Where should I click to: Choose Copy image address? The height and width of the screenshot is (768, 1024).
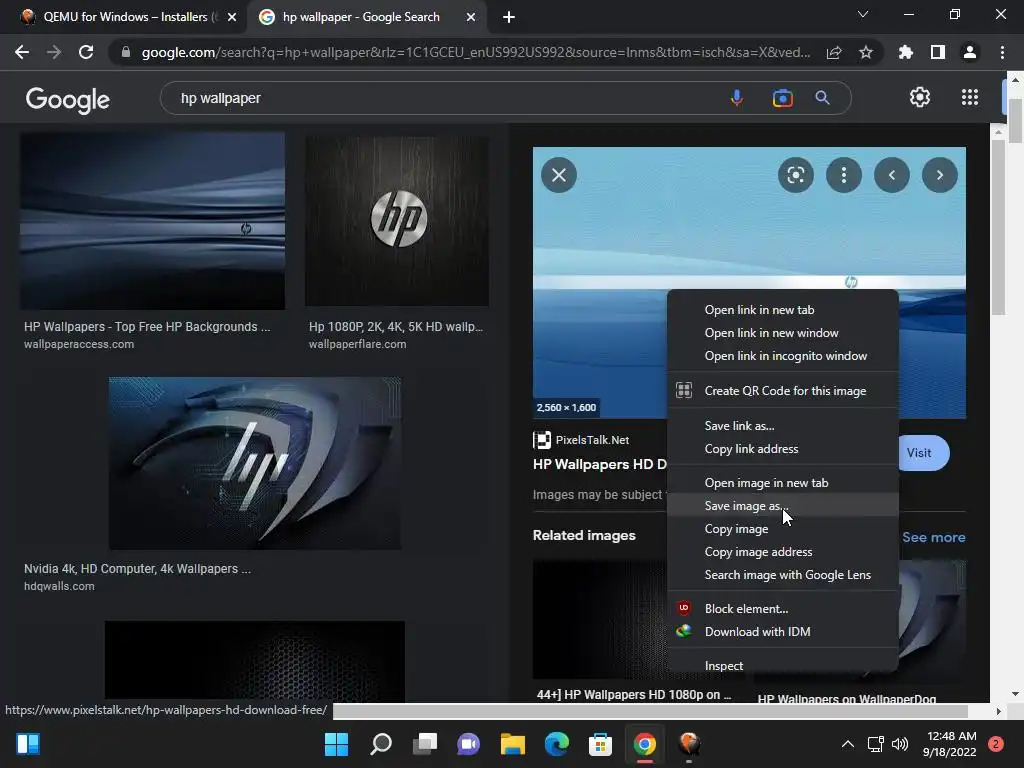[x=783, y=552]
